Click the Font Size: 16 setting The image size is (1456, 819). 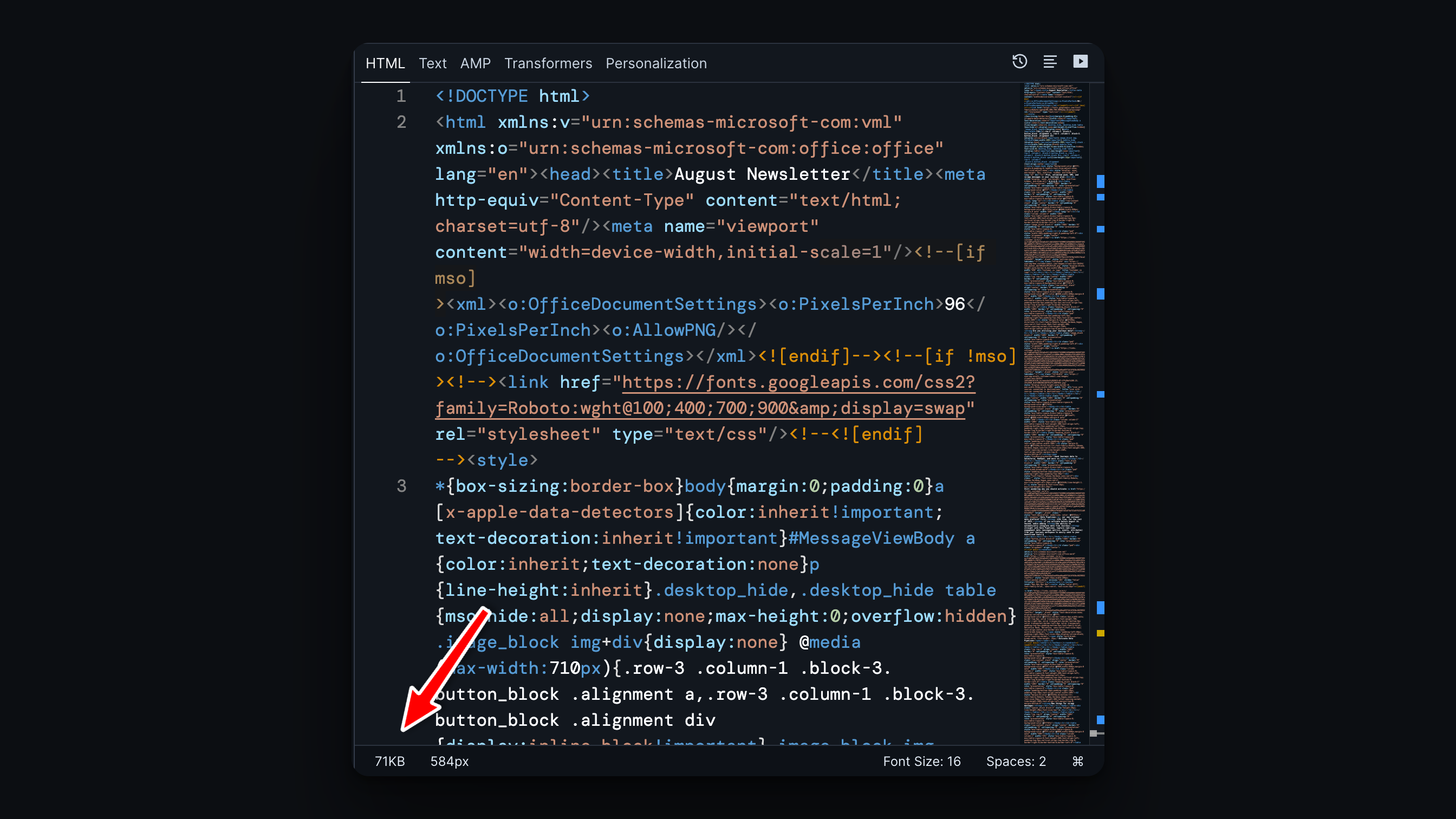pos(921,762)
